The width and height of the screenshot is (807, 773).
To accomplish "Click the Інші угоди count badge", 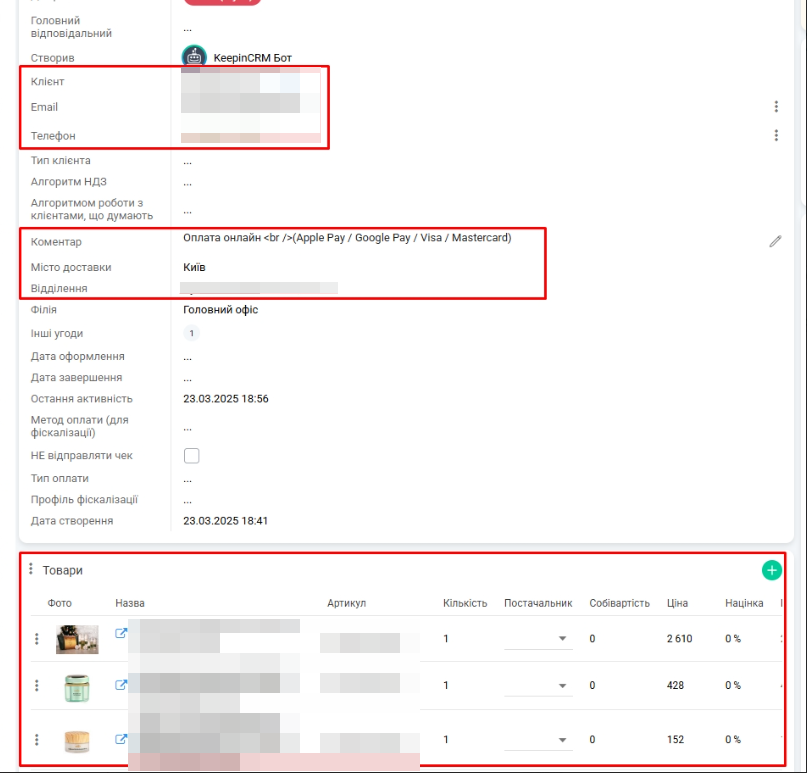I will [191, 333].
